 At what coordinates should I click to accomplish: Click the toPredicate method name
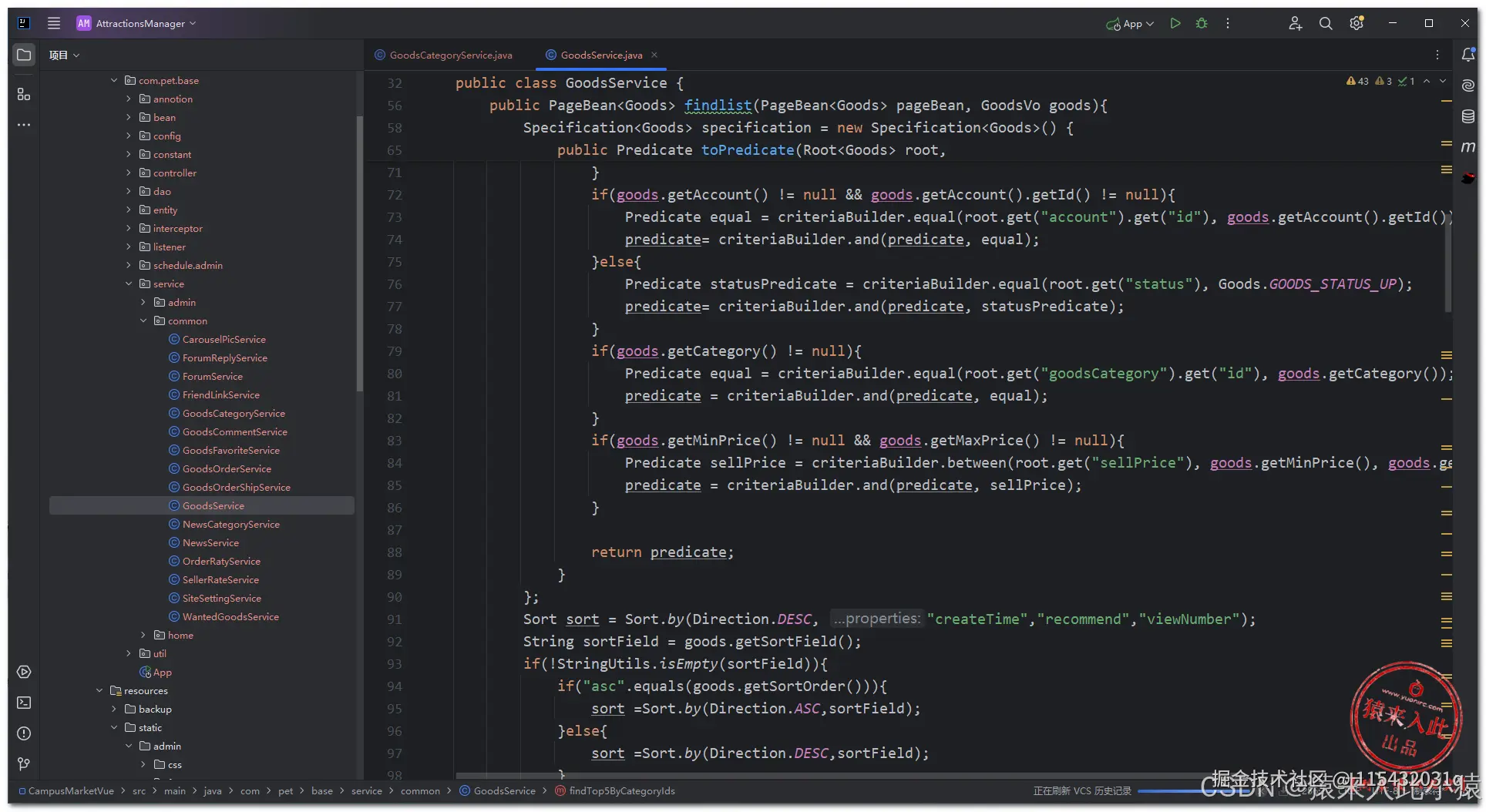(x=748, y=149)
